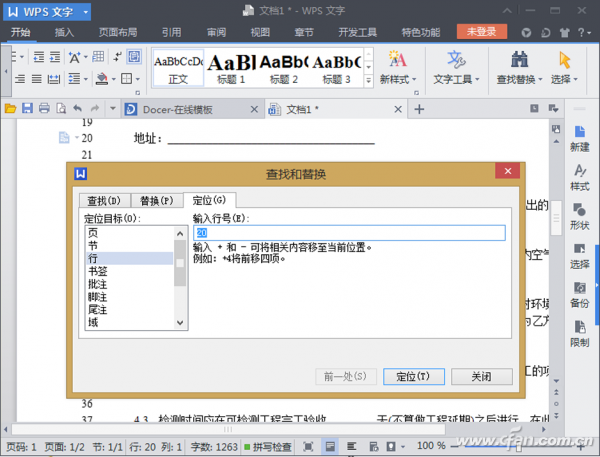
Task: Switch to outline view in status bar
Action: coord(351,446)
